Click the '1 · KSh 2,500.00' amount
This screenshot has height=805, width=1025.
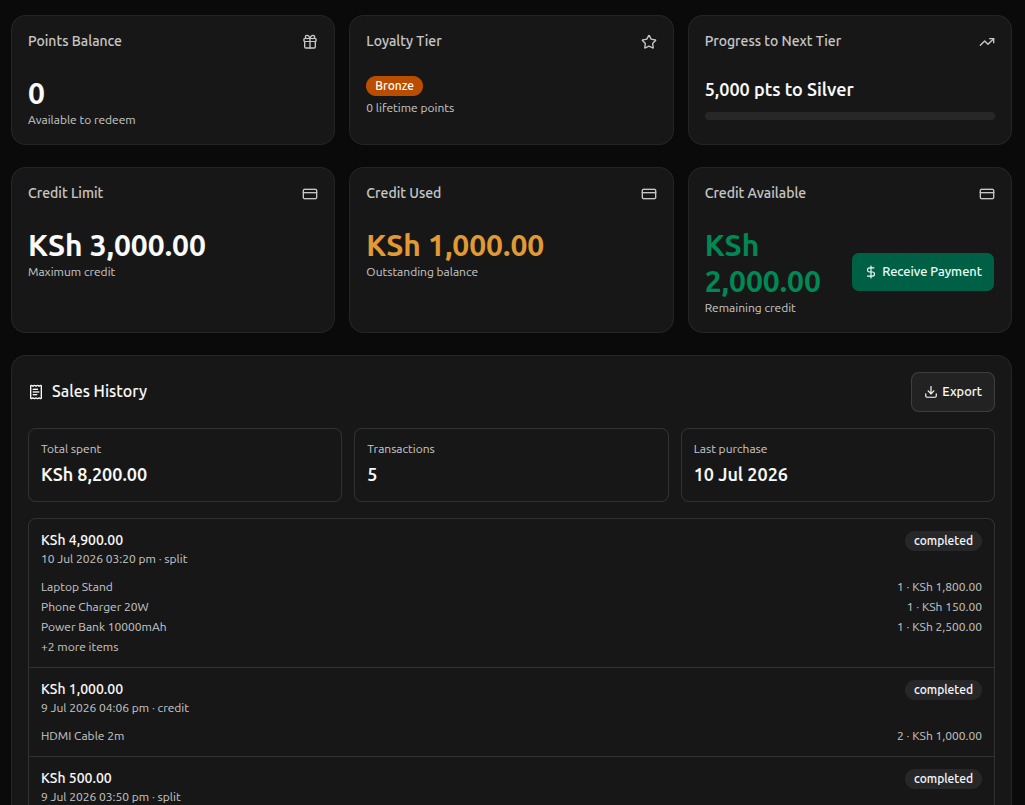point(939,627)
